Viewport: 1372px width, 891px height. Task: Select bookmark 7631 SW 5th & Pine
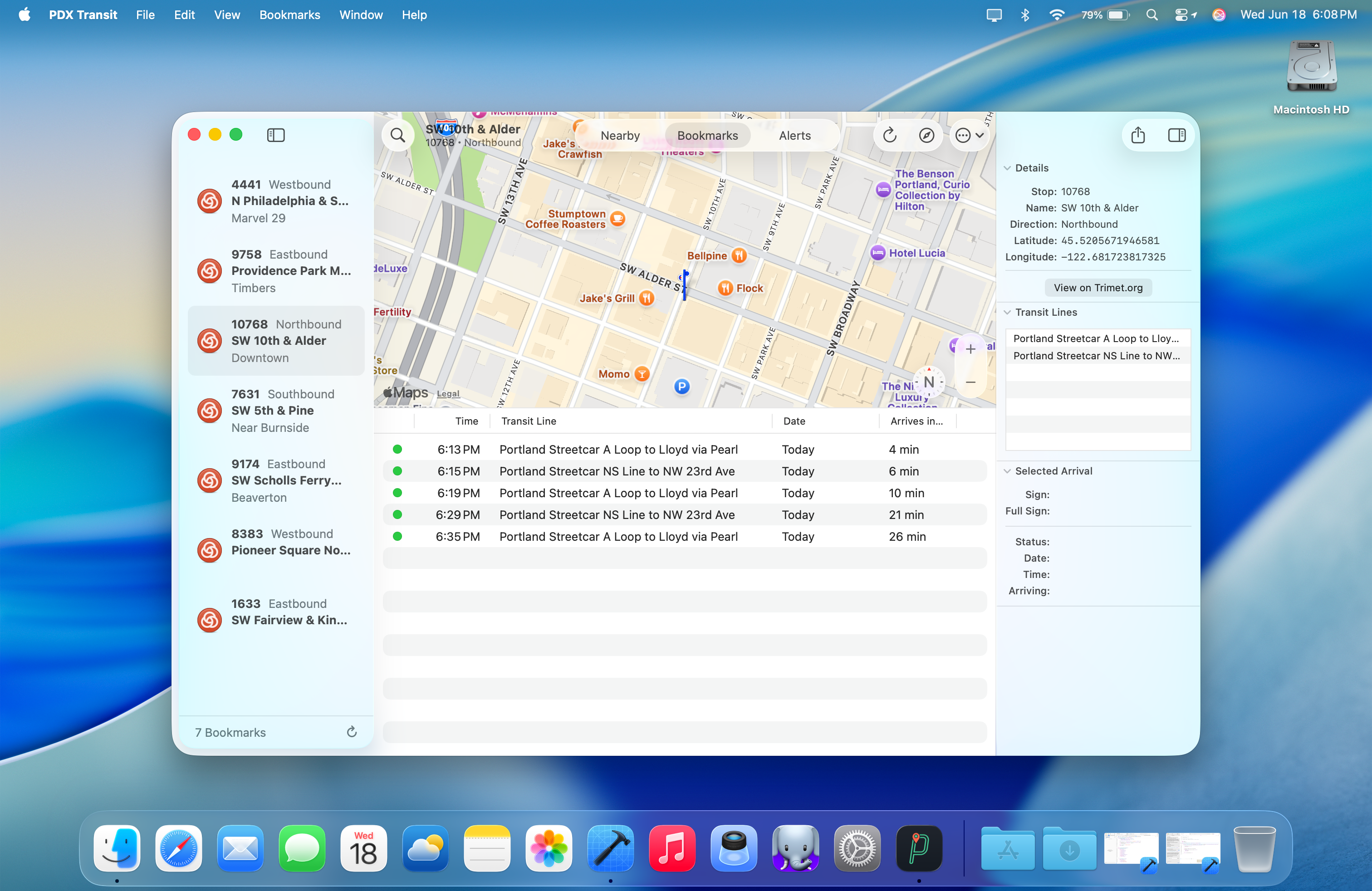click(276, 411)
